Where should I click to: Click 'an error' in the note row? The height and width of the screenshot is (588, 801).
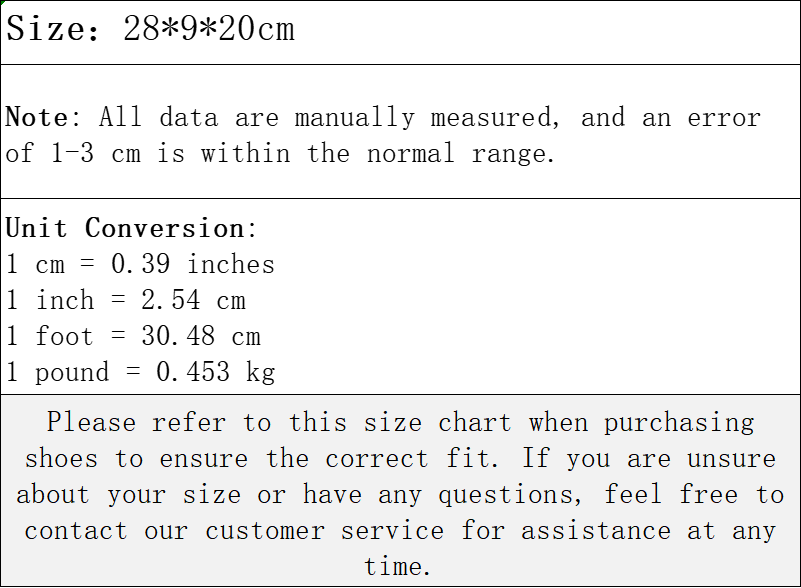tap(702, 117)
